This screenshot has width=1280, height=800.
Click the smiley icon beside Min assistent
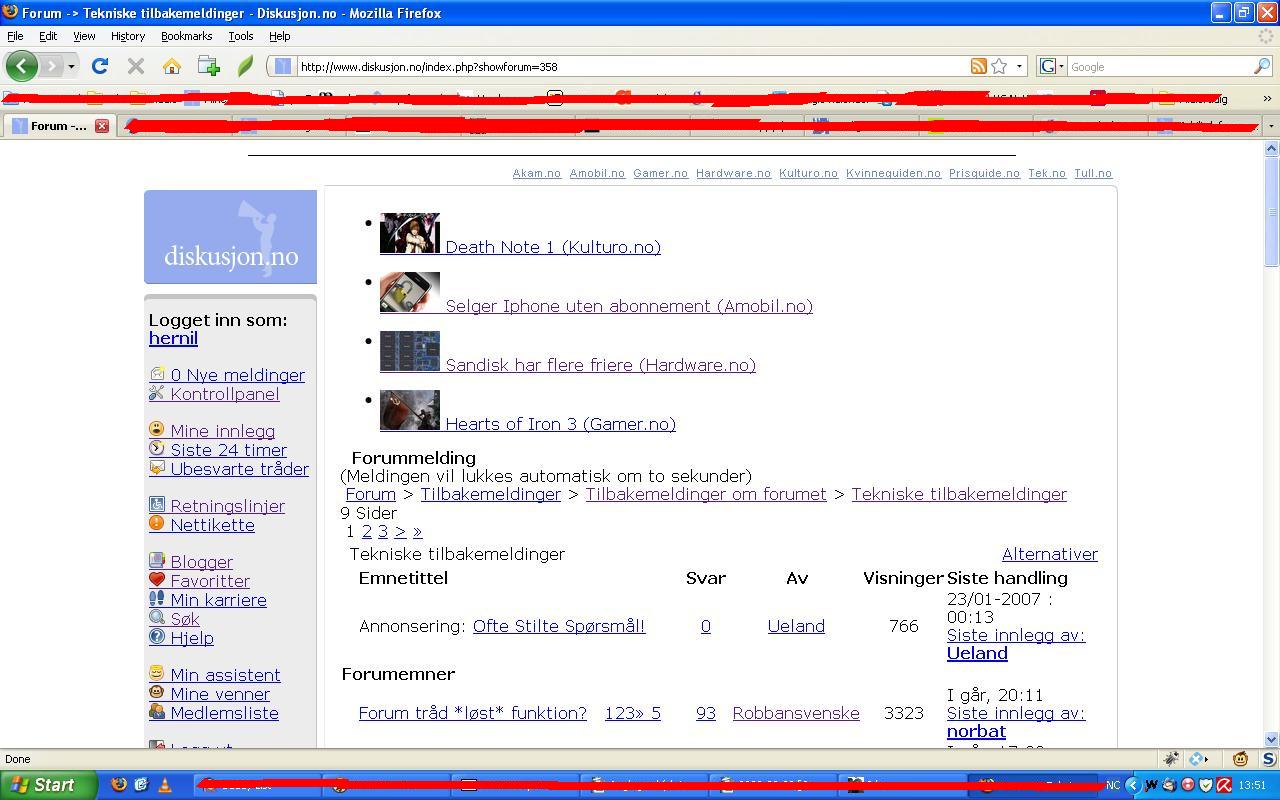[x=157, y=674]
